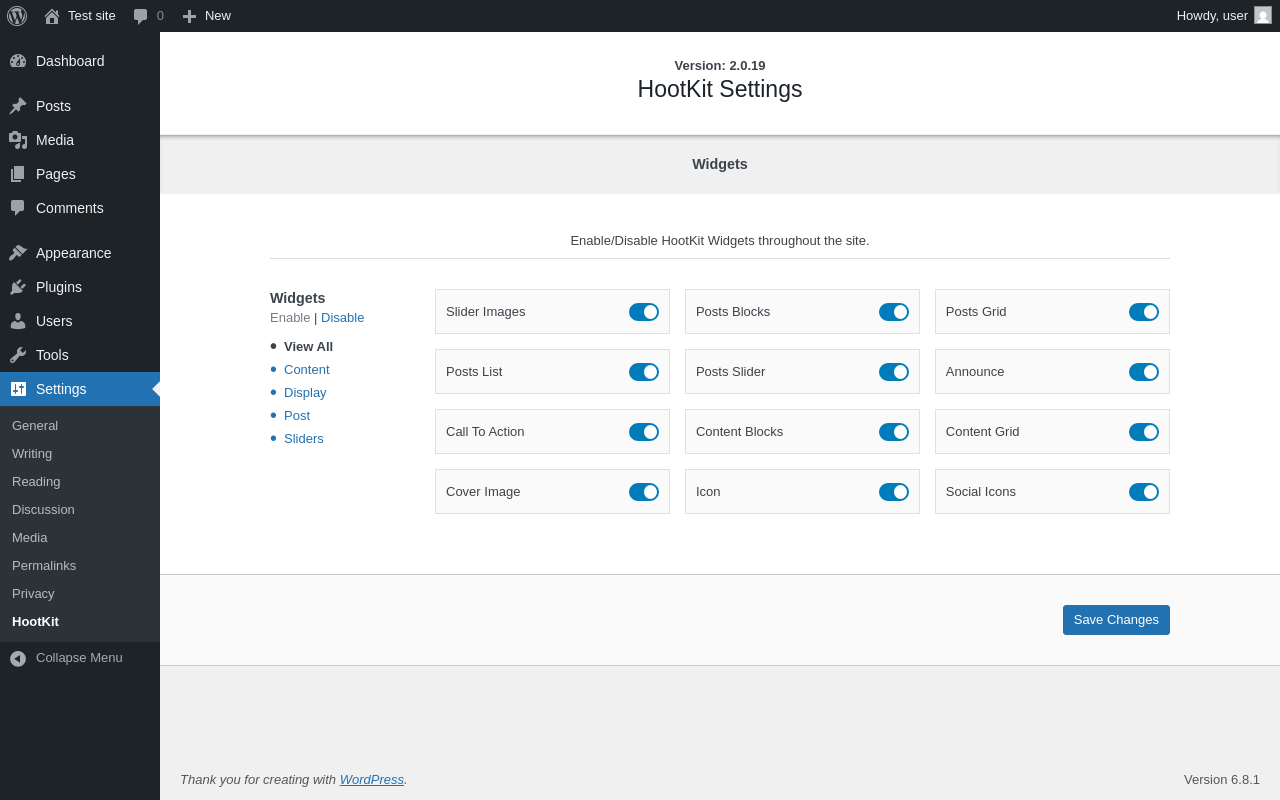
Task: Open the WordPress footer link
Action: pos(371,780)
